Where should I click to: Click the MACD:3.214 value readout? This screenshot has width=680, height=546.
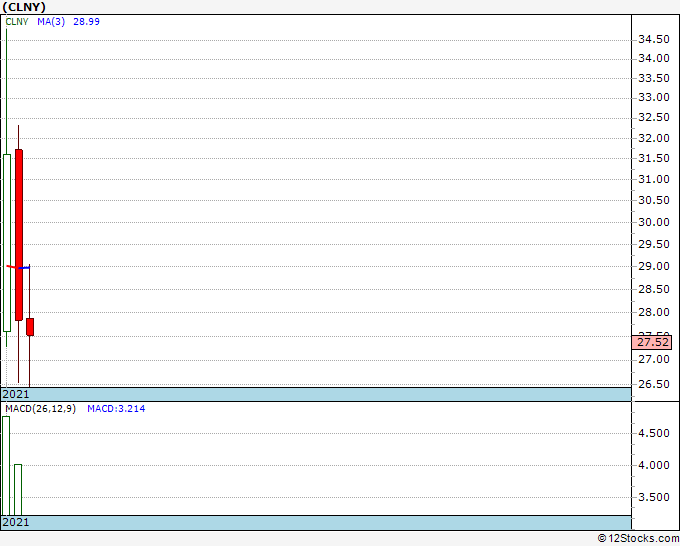(x=116, y=409)
